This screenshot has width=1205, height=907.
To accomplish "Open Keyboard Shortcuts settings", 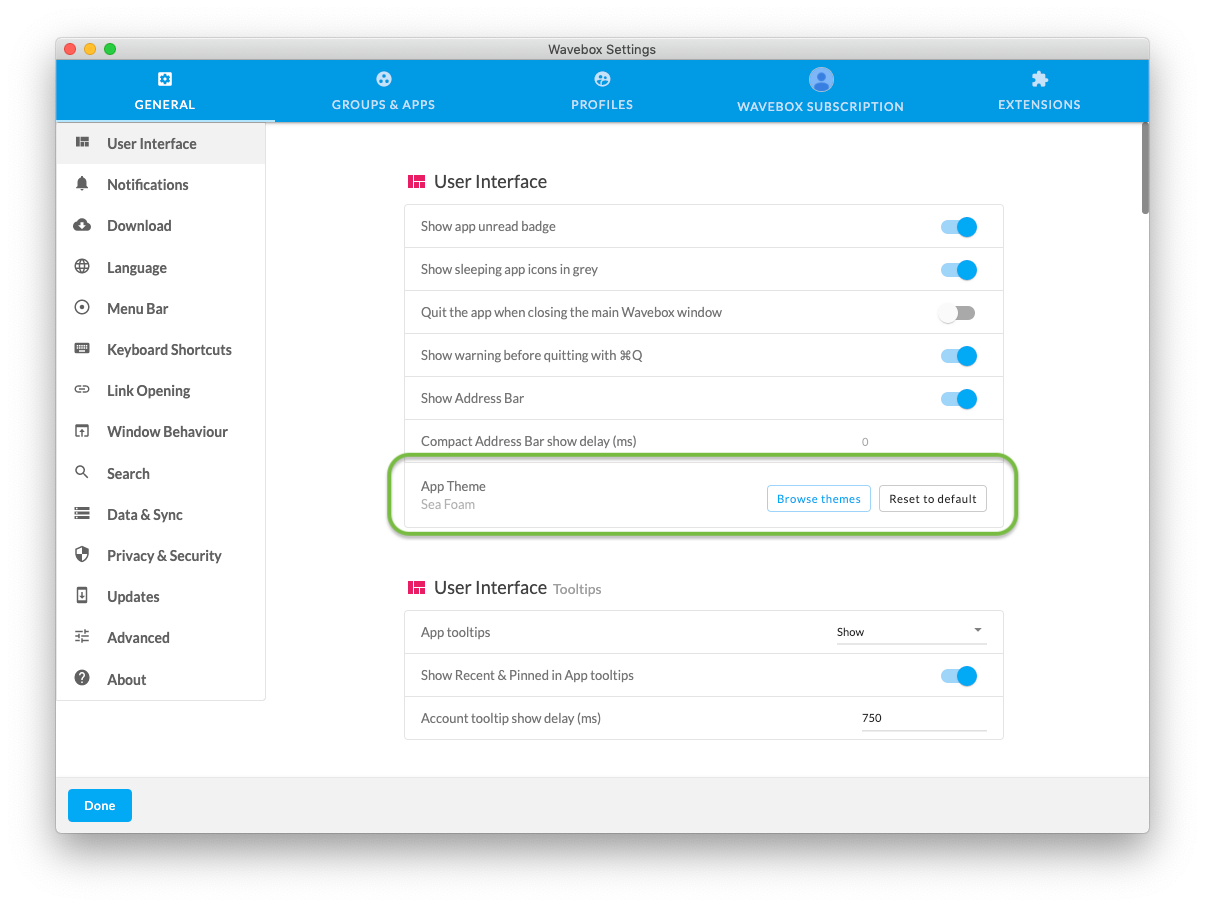I will coord(161,349).
